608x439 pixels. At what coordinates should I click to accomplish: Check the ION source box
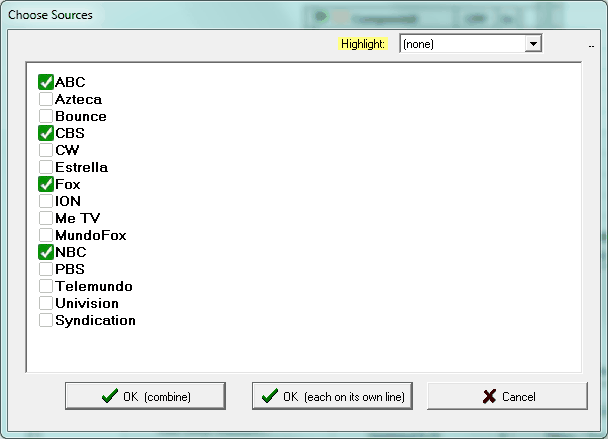pyautogui.click(x=46, y=201)
